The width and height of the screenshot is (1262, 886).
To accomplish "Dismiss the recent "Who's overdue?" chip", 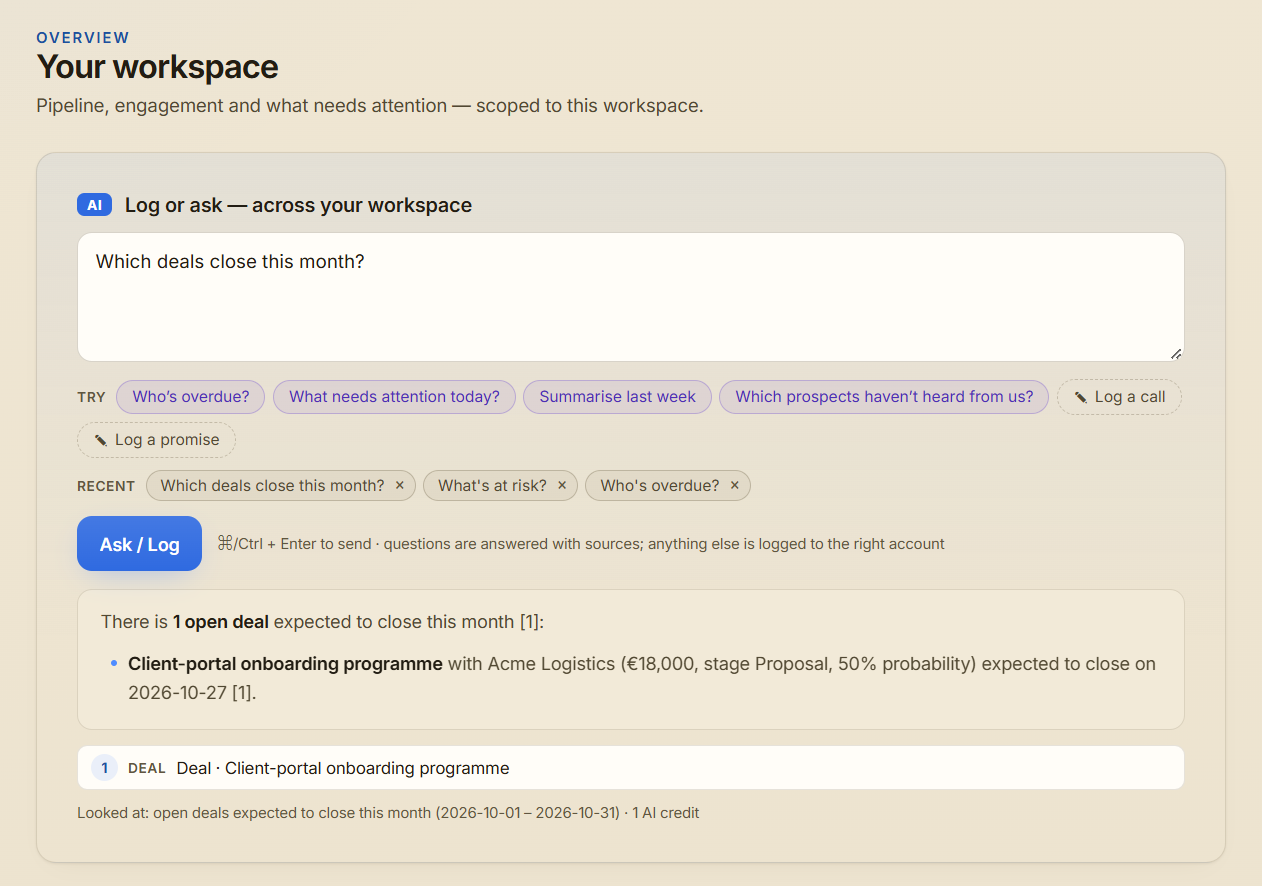I will click(735, 486).
